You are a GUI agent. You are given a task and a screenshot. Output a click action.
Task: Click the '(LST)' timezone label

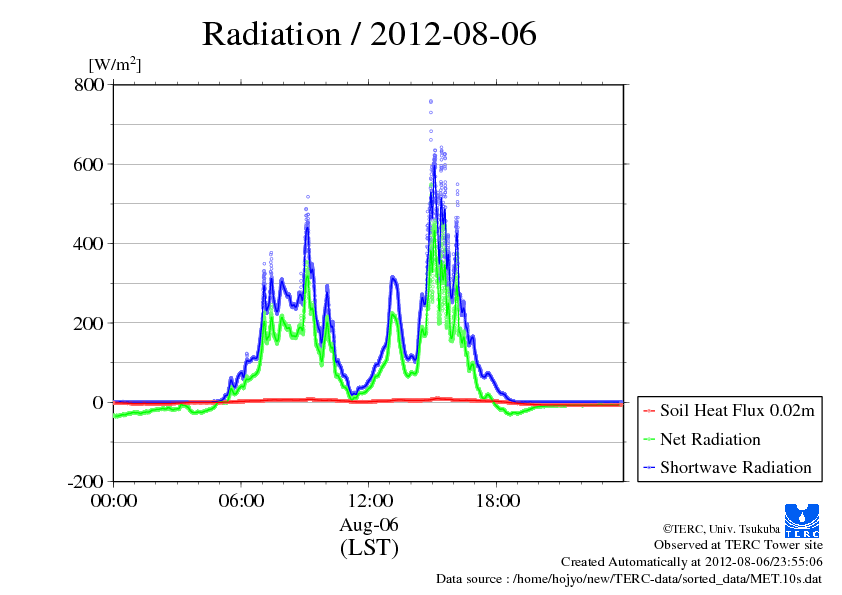pyautogui.click(x=369, y=548)
